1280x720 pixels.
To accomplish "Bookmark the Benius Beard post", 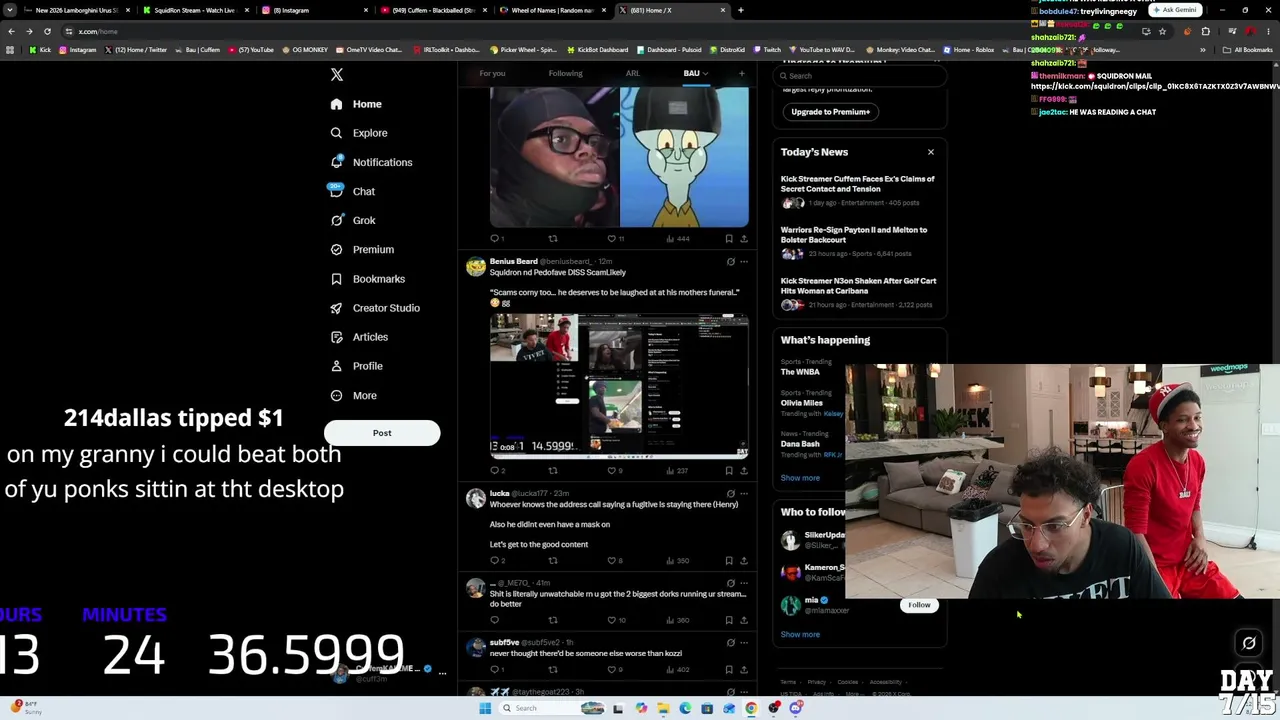I will click(x=729, y=470).
